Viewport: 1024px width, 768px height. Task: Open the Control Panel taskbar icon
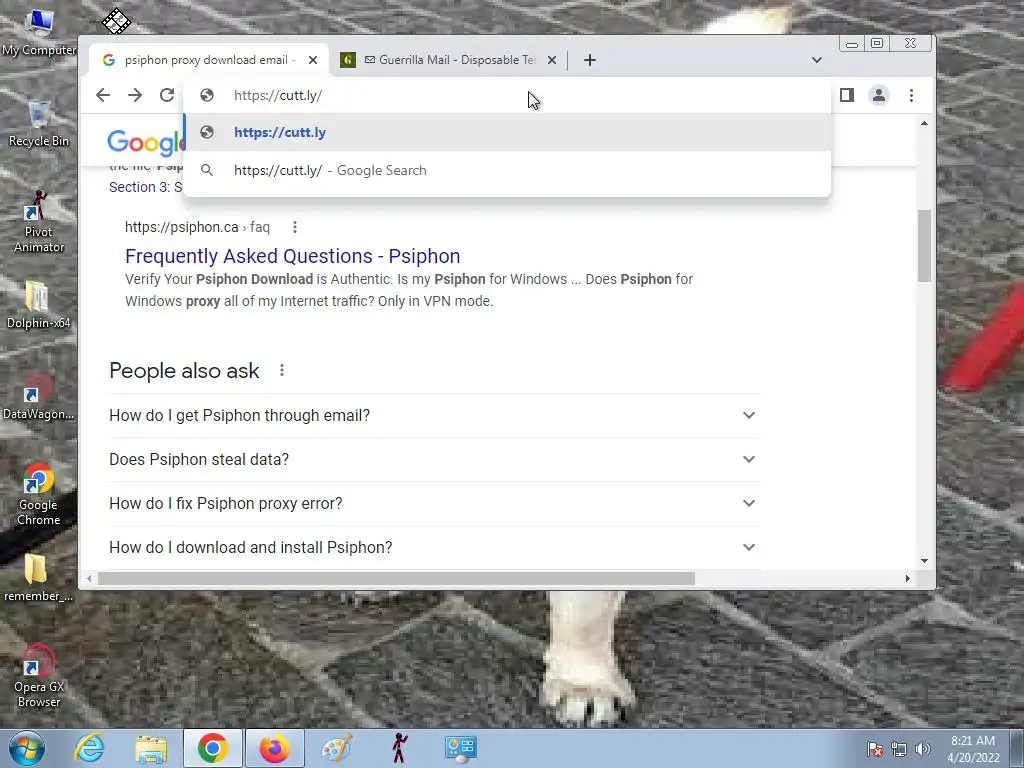461,748
